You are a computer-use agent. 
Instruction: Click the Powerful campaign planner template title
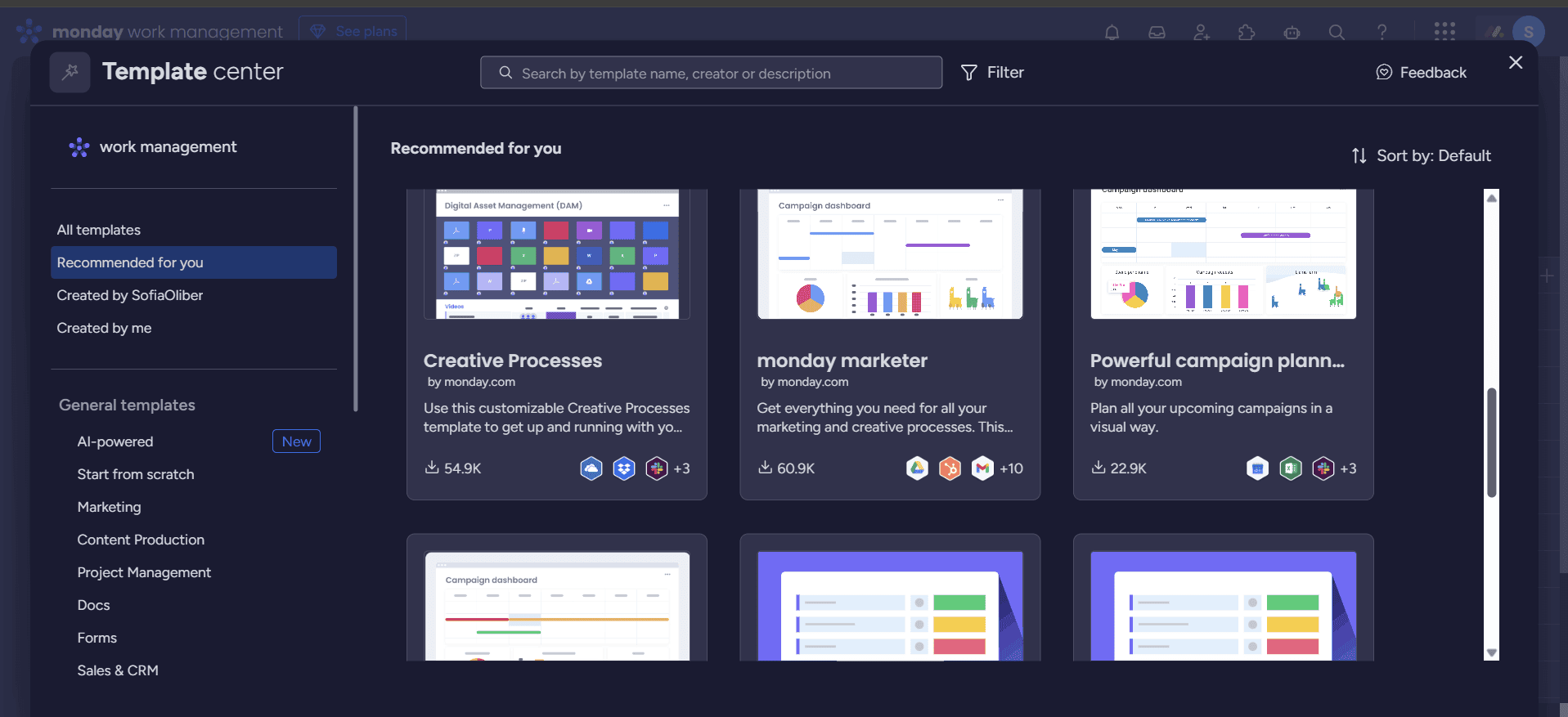pyautogui.click(x=1217, y=361)
